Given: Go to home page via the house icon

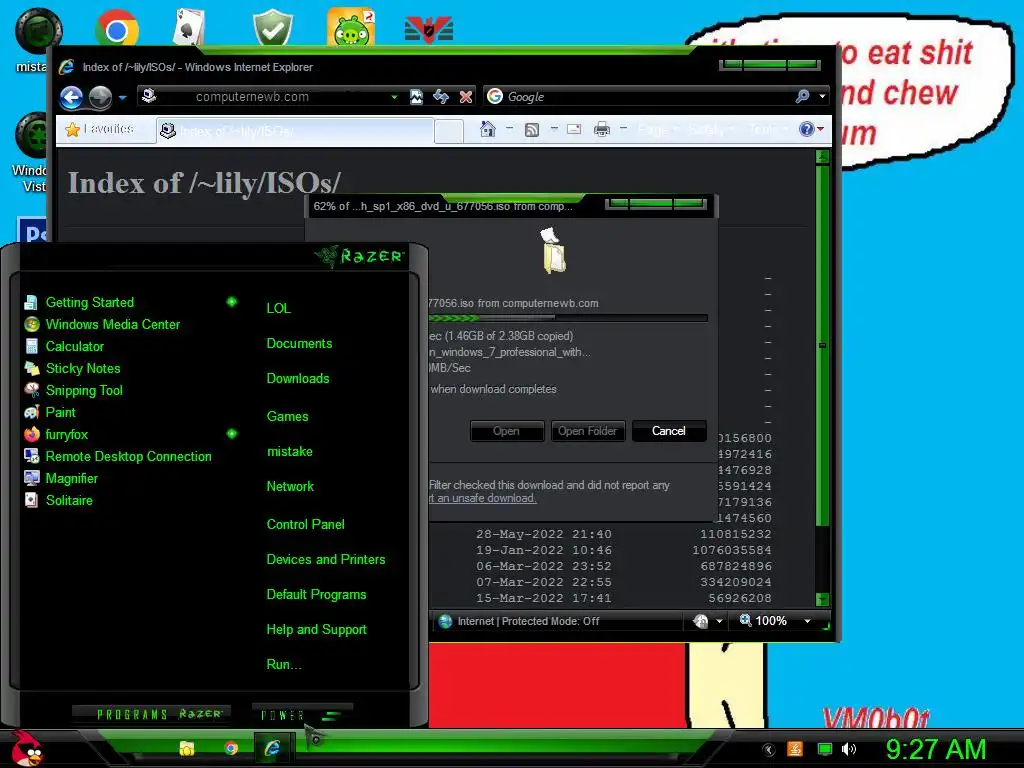Looking at the screenshot, I should tap(488, 129).
